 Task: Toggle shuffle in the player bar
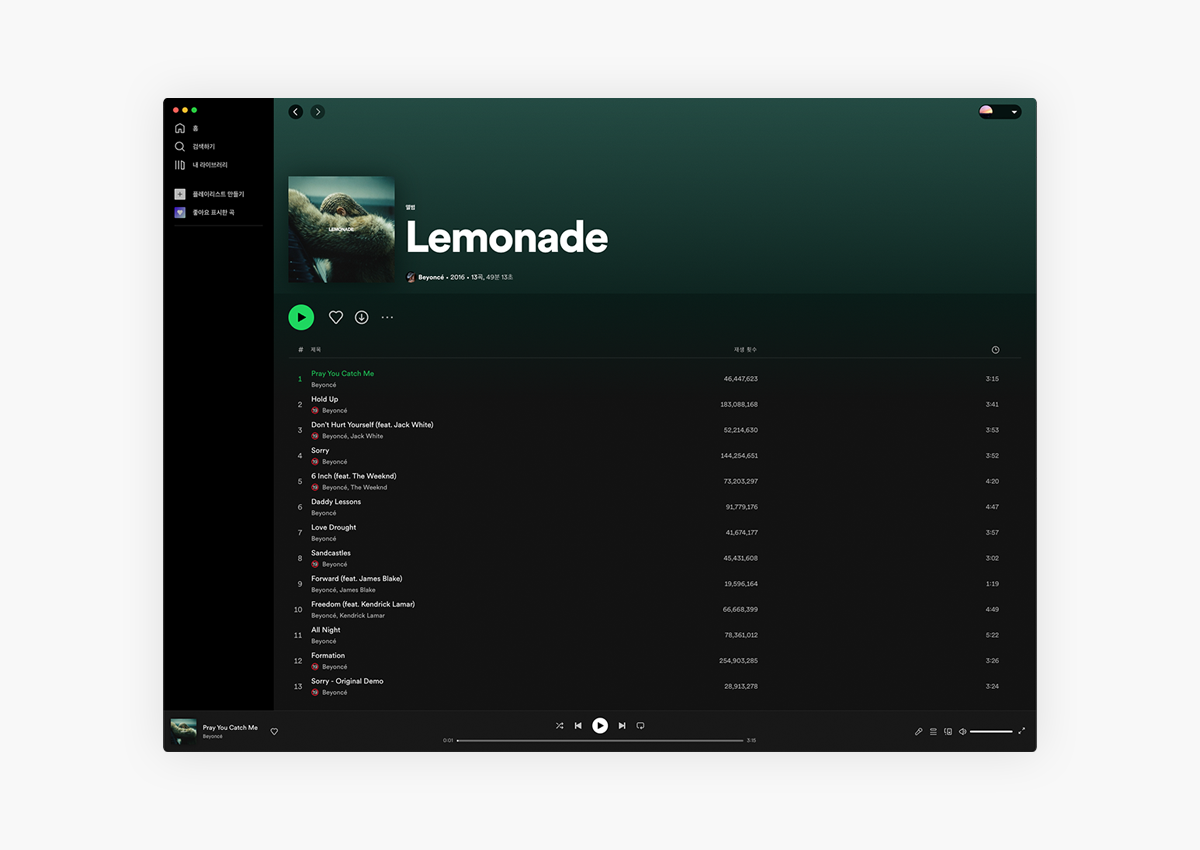(x=559, y=726)
